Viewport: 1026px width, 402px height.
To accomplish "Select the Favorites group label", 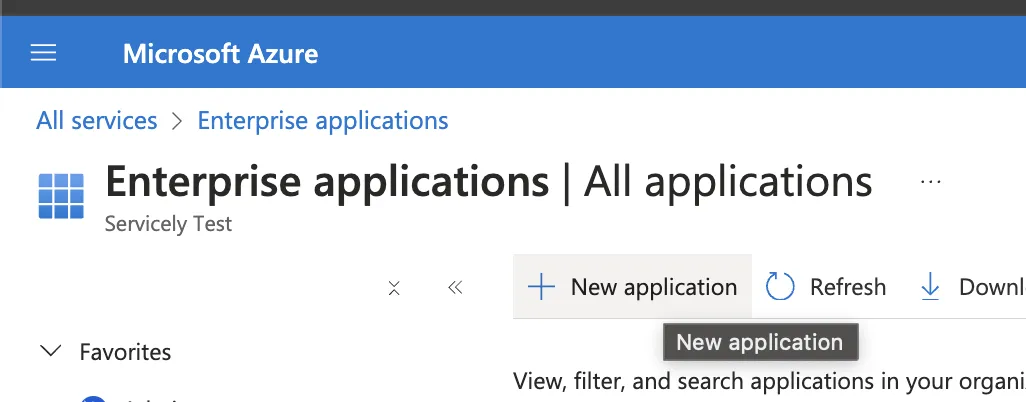I will coord(125,352).
